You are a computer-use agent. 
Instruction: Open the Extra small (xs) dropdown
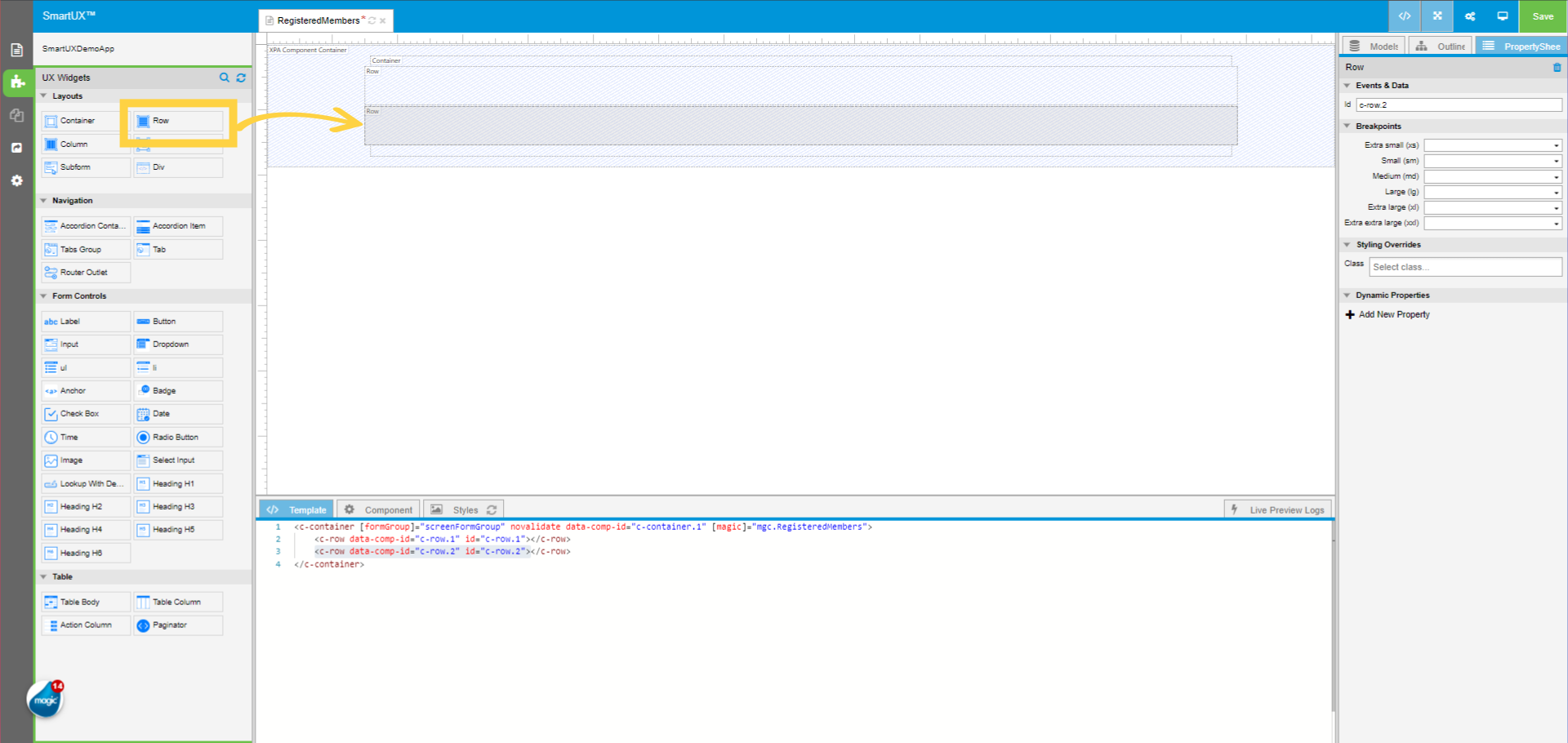click(1493, 145)
